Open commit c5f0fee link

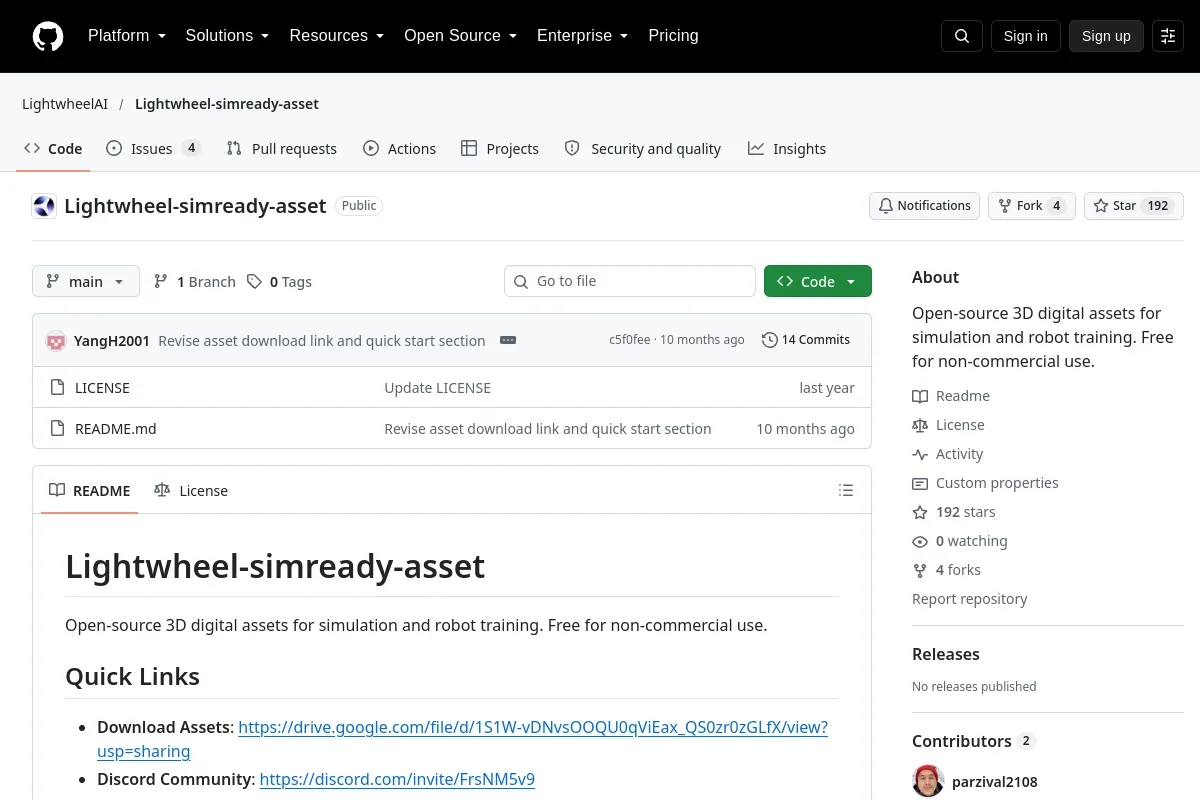point(631,340)
